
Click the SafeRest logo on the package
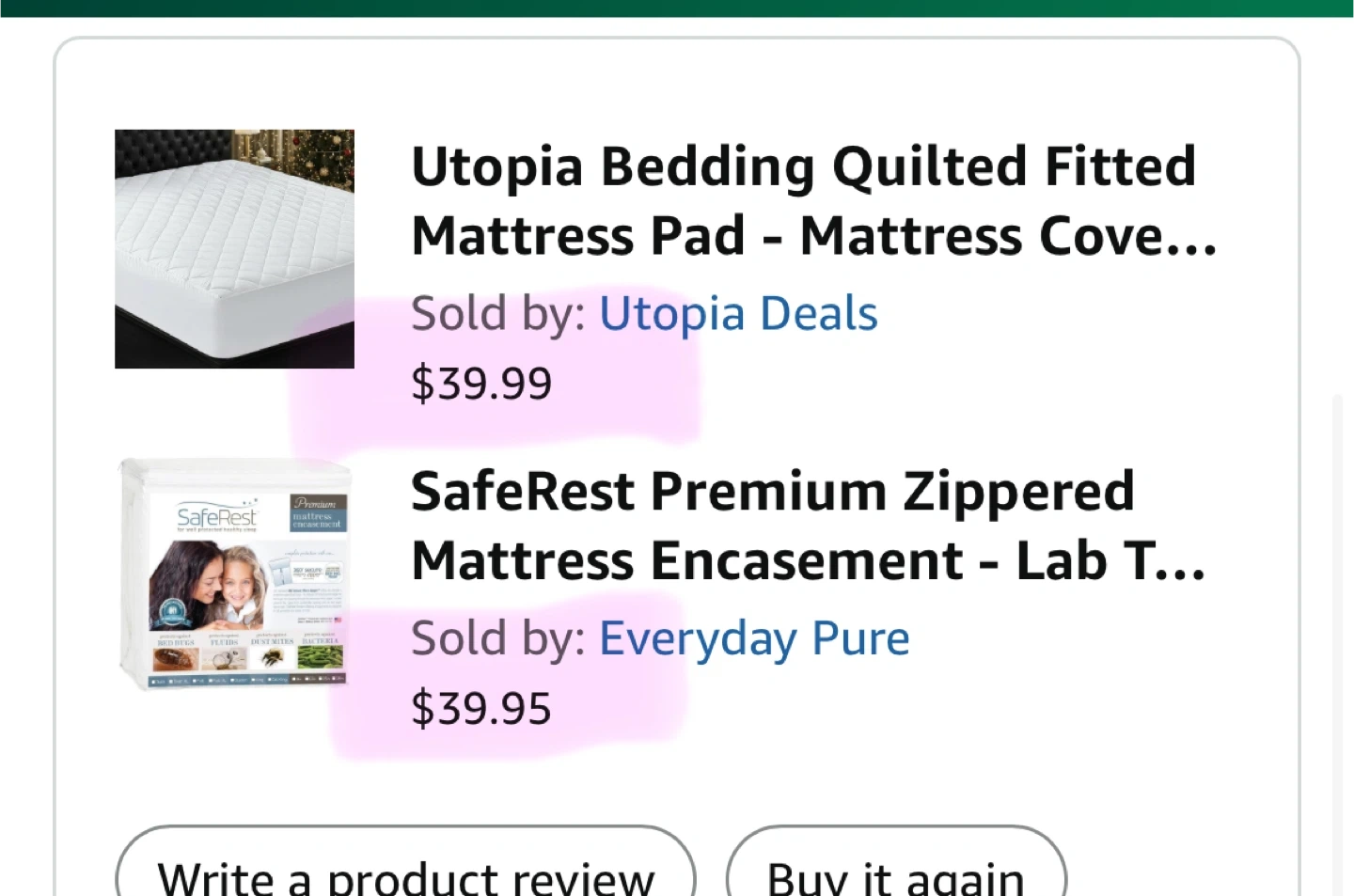coord(216,517)
